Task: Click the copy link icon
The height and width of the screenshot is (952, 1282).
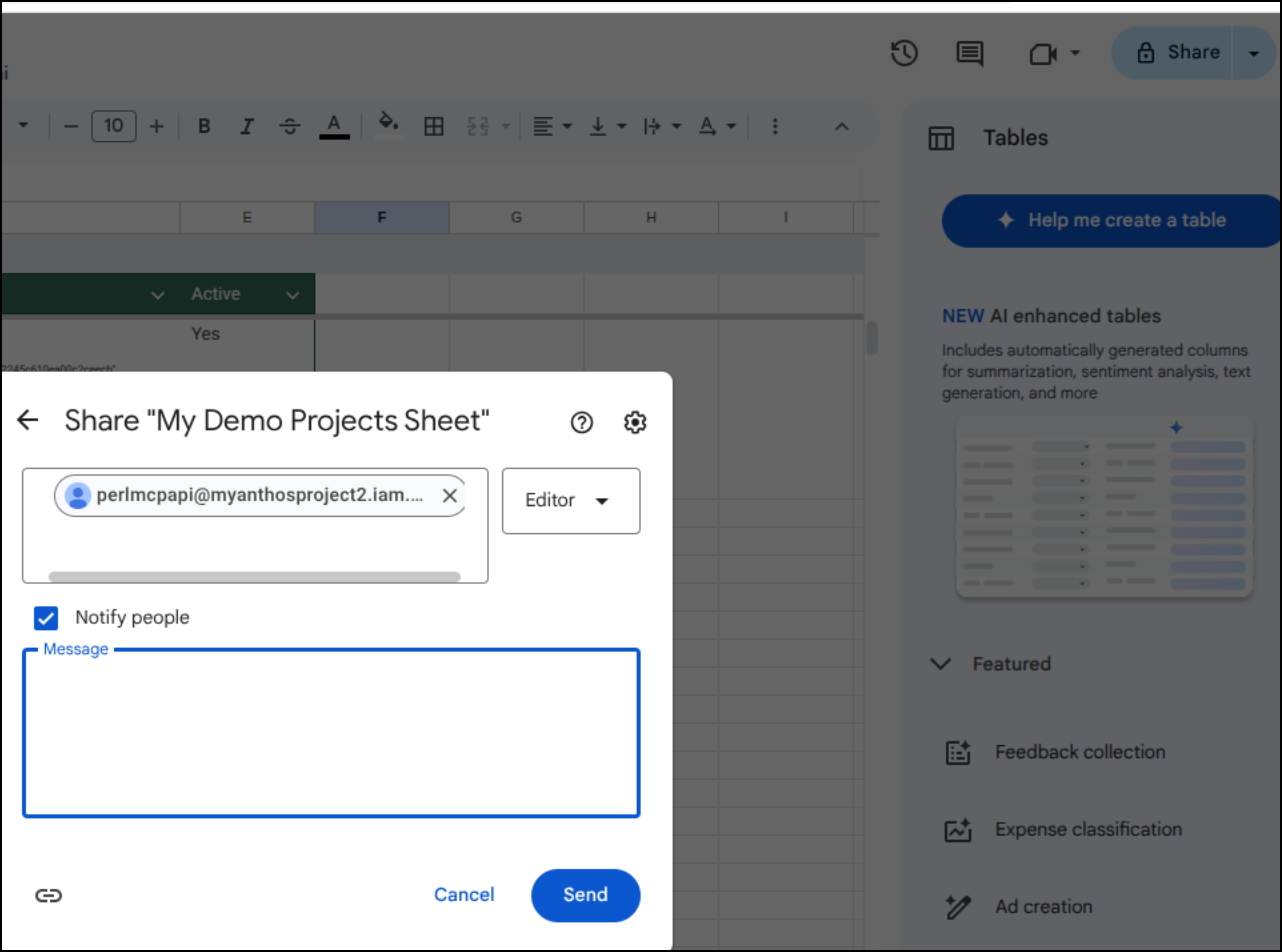Action: [48, 895]
